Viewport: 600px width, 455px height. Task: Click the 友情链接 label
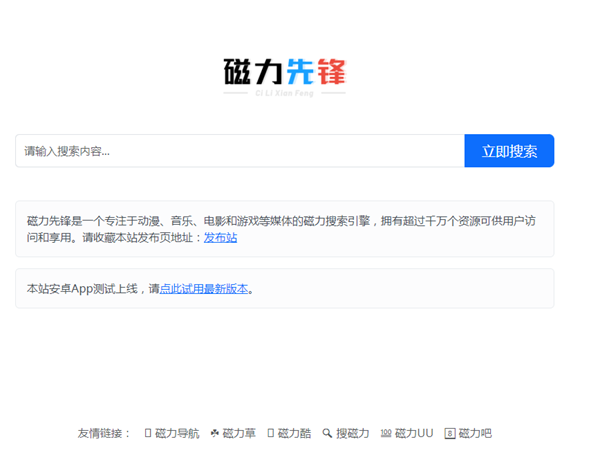click(103, 433)
